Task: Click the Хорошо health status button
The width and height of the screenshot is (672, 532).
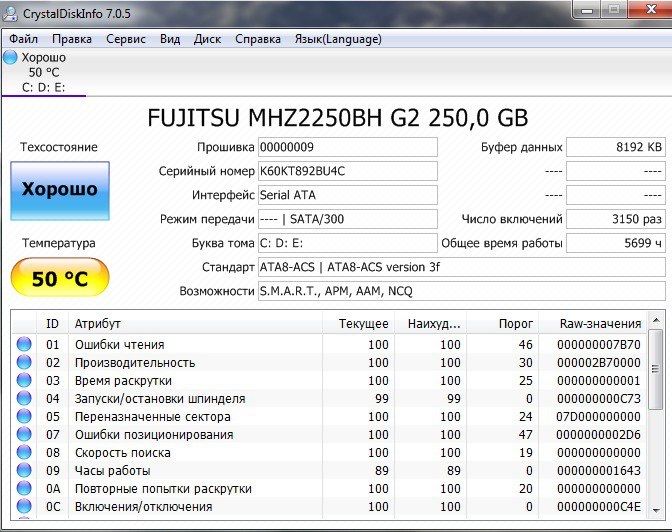Action: (60, 191)
